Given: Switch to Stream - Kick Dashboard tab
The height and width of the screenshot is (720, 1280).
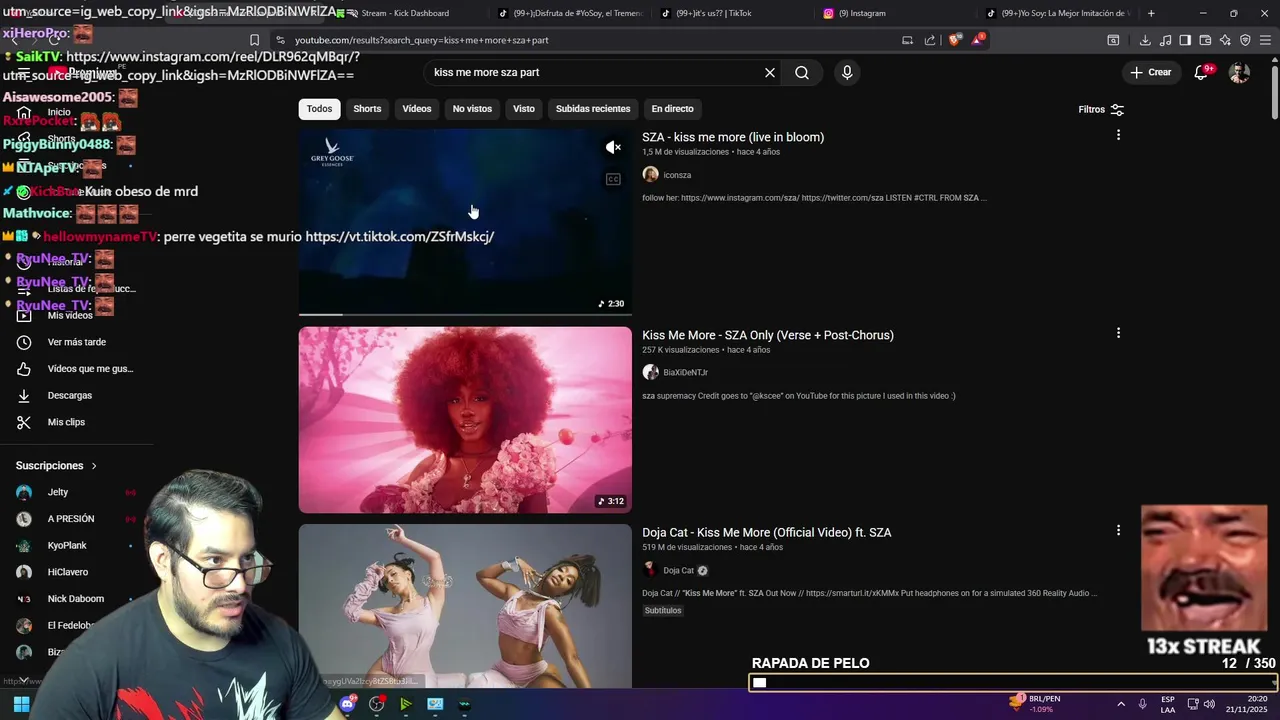Looking at the screenshot, I should pos(405,13).
